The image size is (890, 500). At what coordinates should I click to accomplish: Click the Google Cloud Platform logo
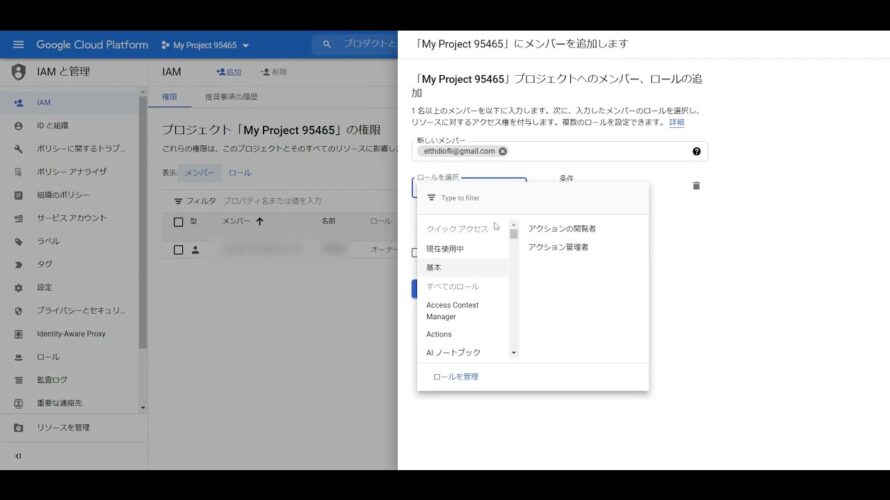point(92,44)
